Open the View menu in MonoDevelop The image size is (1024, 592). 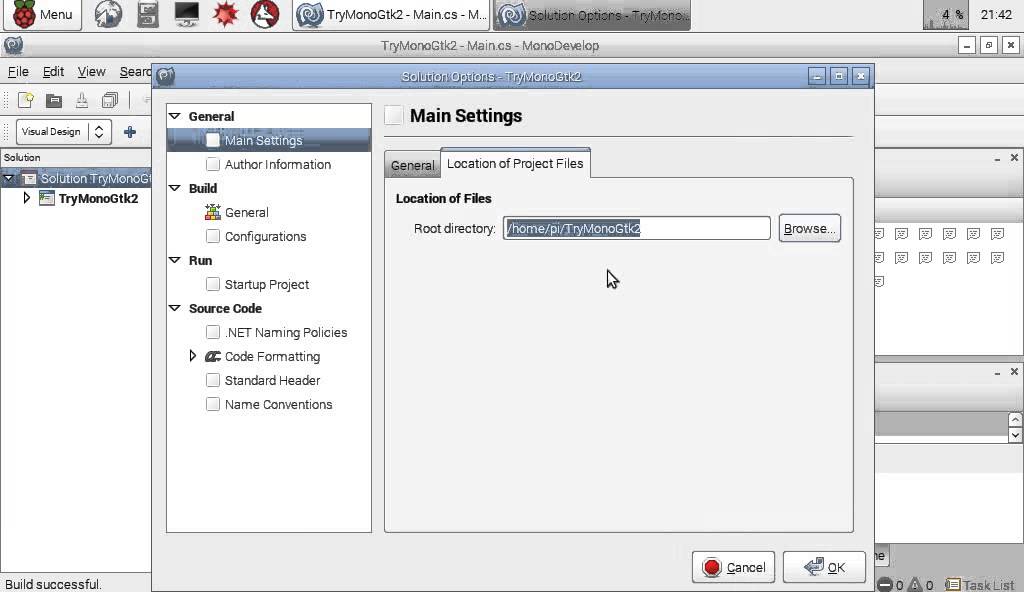[x=91, y=72]
